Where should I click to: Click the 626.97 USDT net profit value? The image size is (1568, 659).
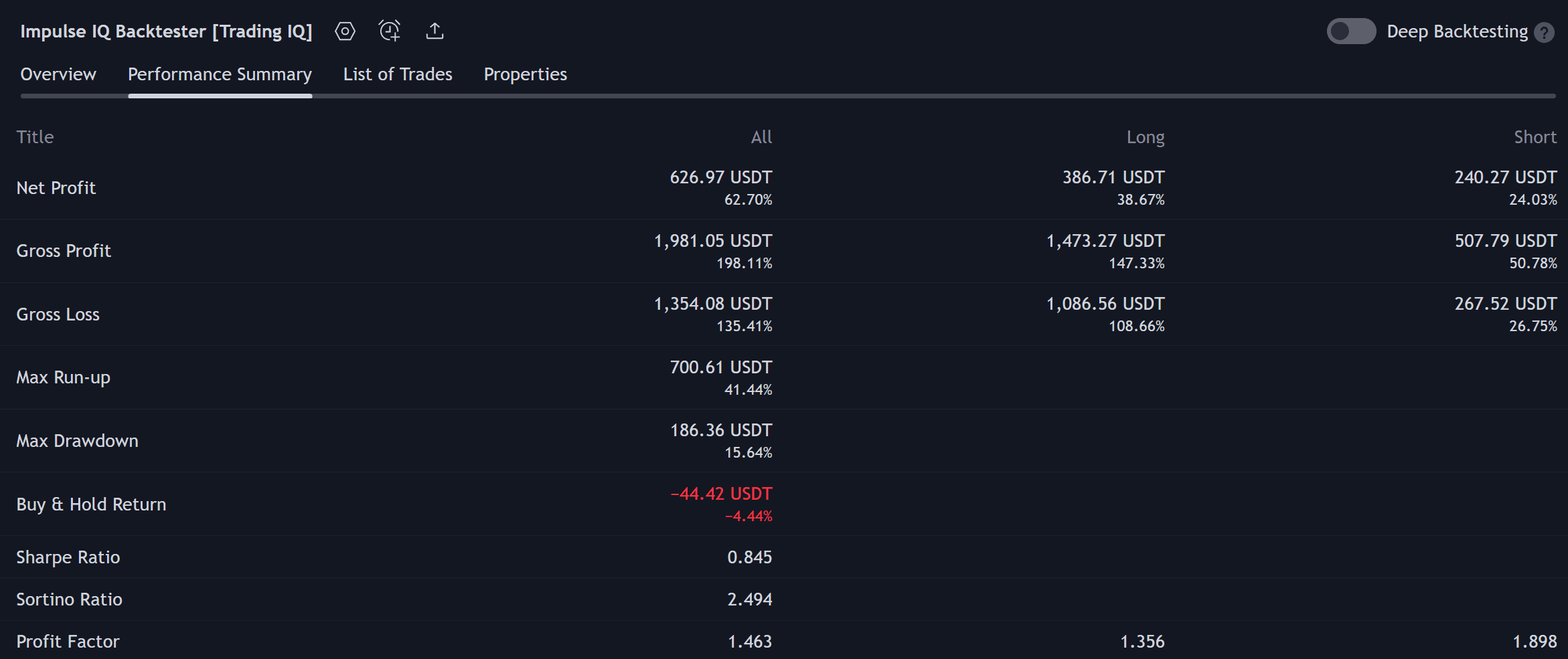[x=721, y=177]
